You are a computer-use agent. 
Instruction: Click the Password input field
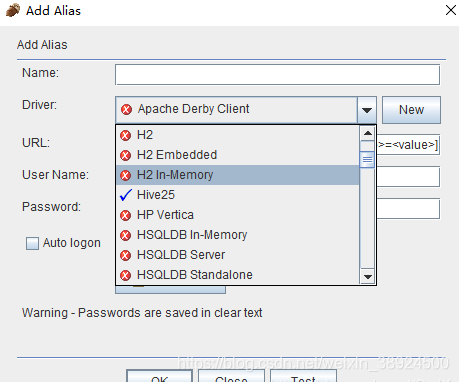408,209
